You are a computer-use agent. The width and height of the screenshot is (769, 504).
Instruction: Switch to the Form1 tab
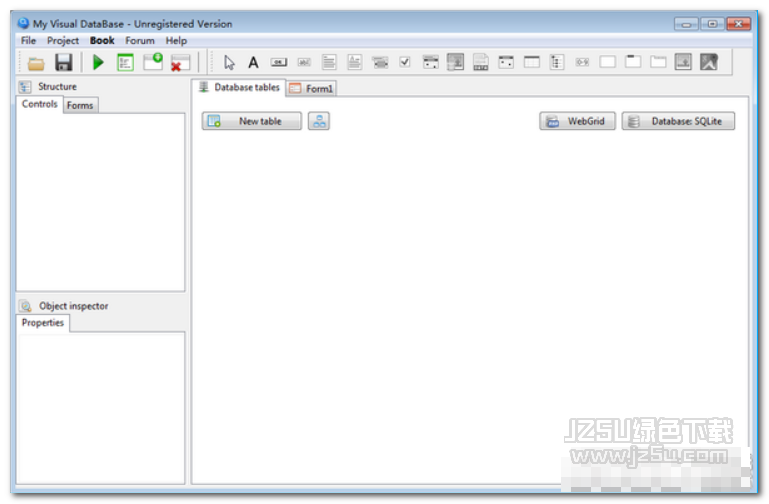[311, 88]
